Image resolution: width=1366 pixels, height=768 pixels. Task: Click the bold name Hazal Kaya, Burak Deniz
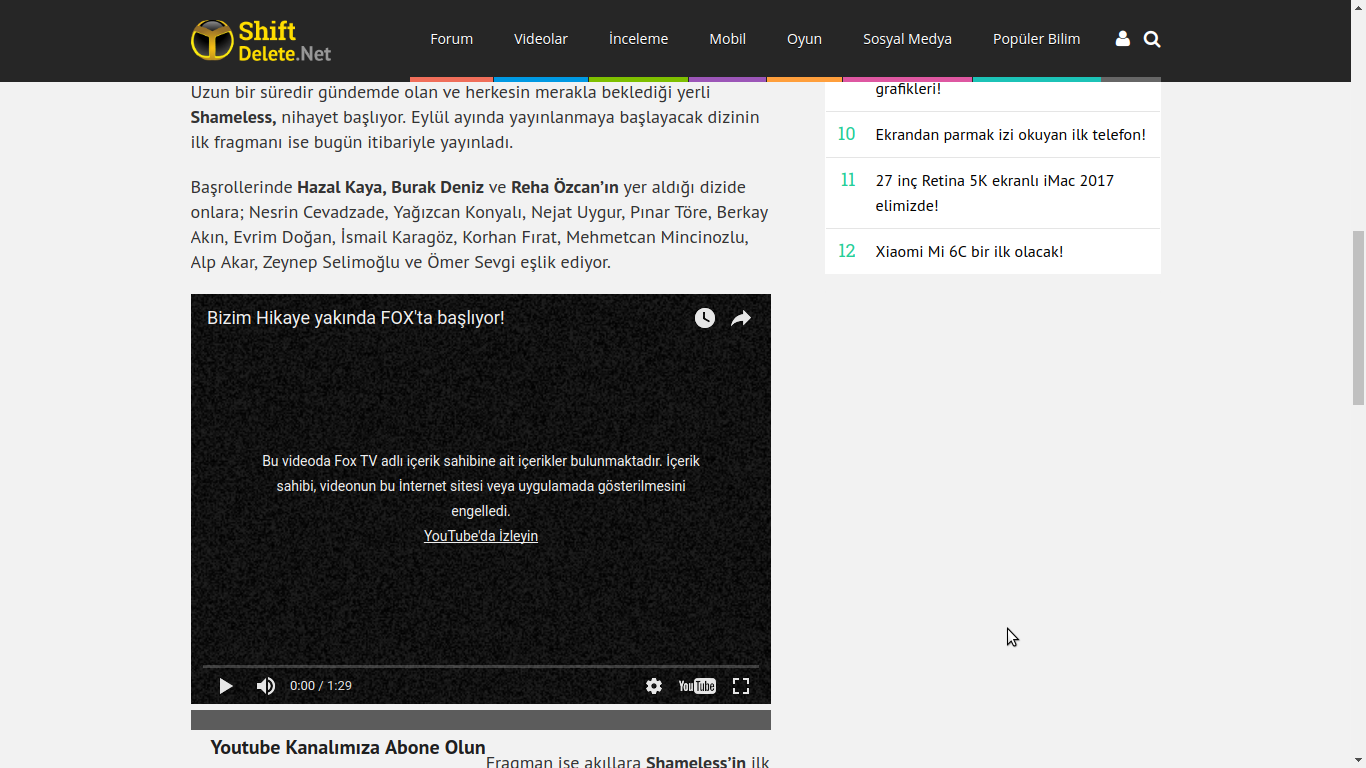[390, 187]
